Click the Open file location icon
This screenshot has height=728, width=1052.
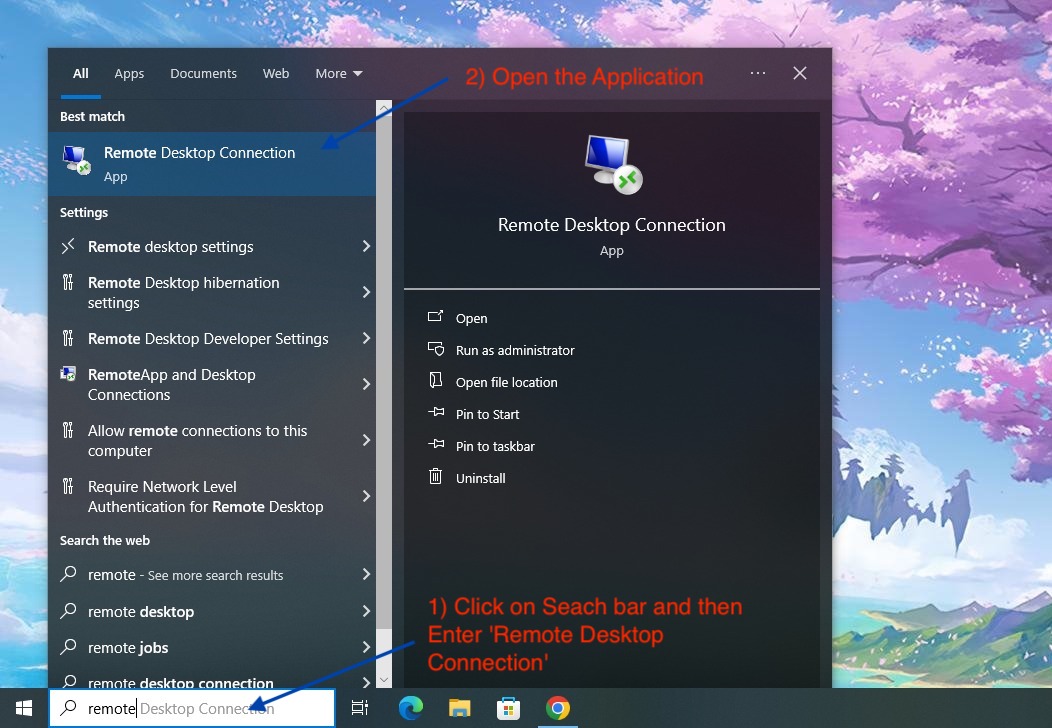click(436, 382)
